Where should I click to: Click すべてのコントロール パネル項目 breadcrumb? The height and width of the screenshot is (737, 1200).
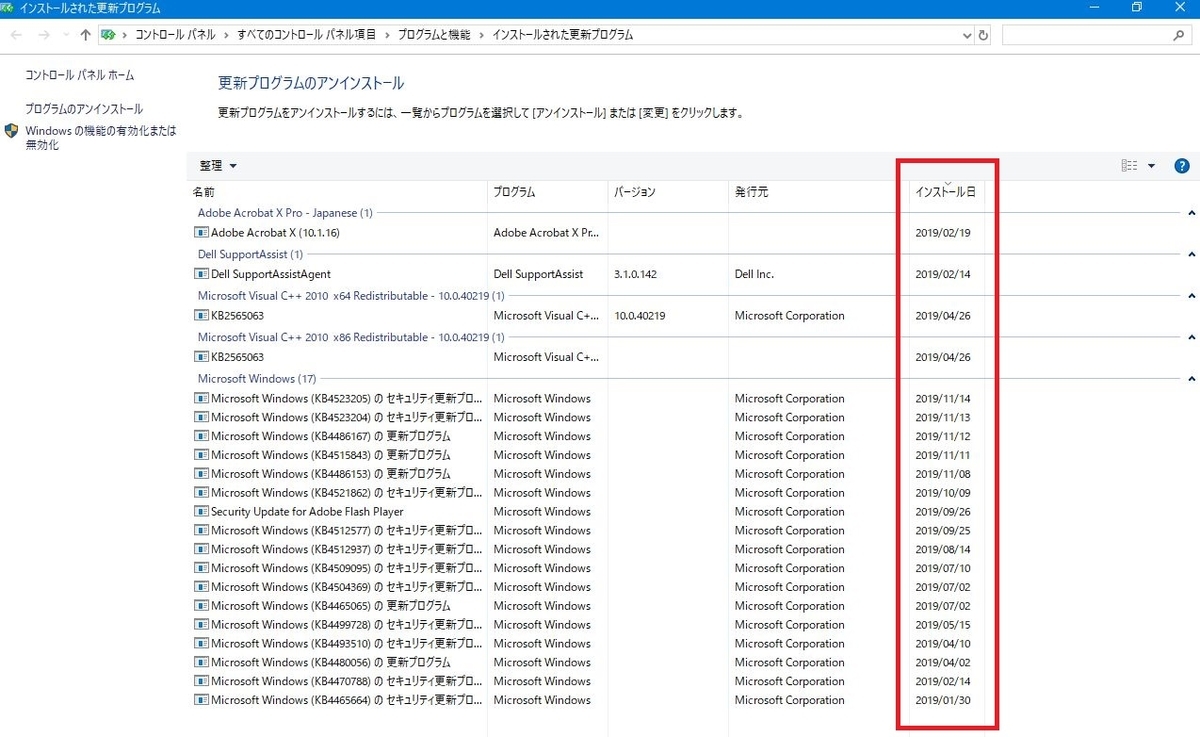306,35
